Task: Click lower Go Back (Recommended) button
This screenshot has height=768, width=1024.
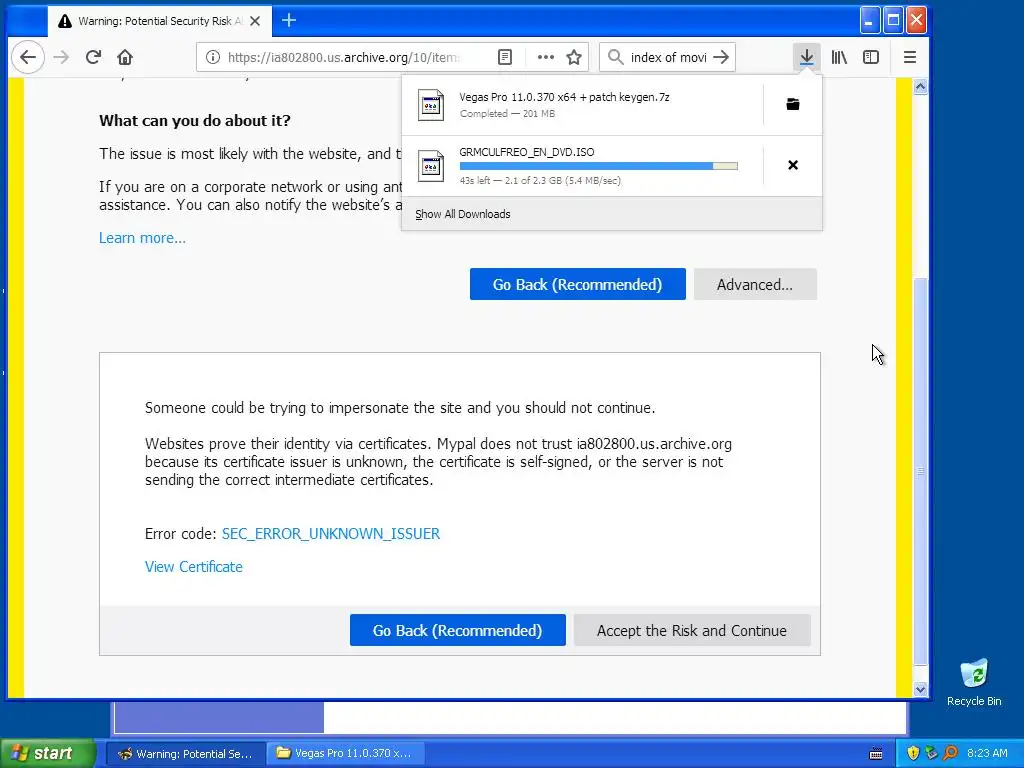Action: [x=458, y=630]
